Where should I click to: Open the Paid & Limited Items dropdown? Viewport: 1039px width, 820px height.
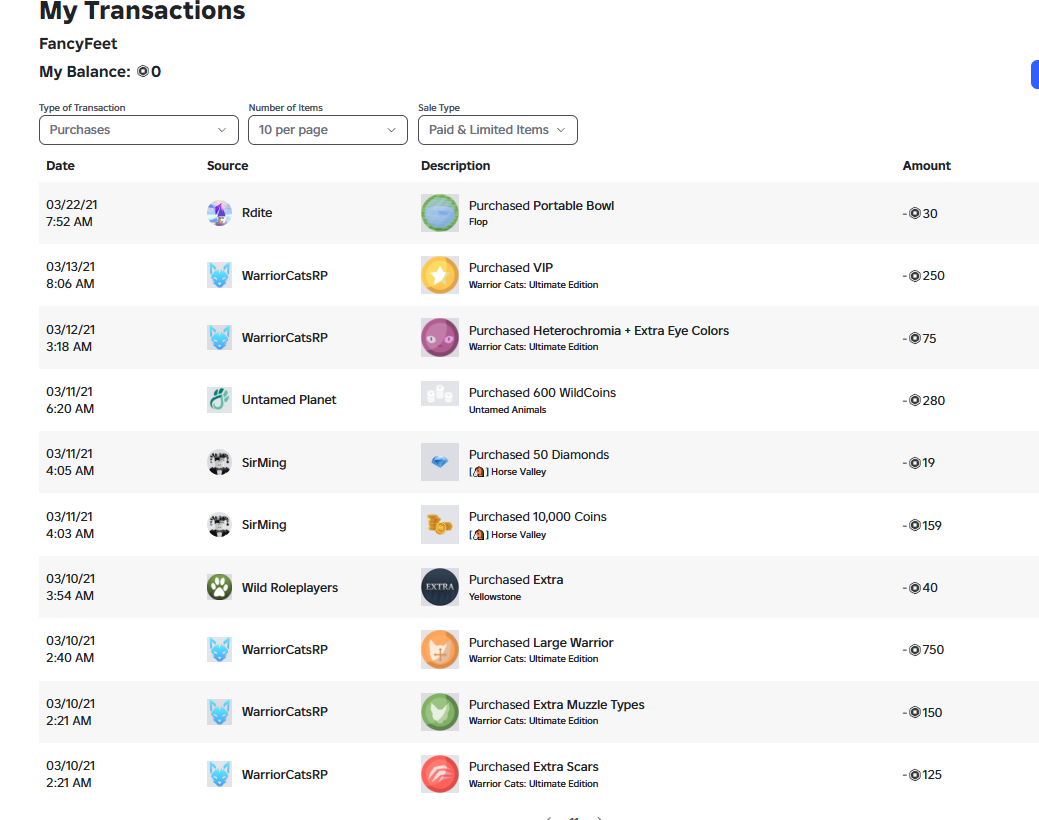[498, 130]
